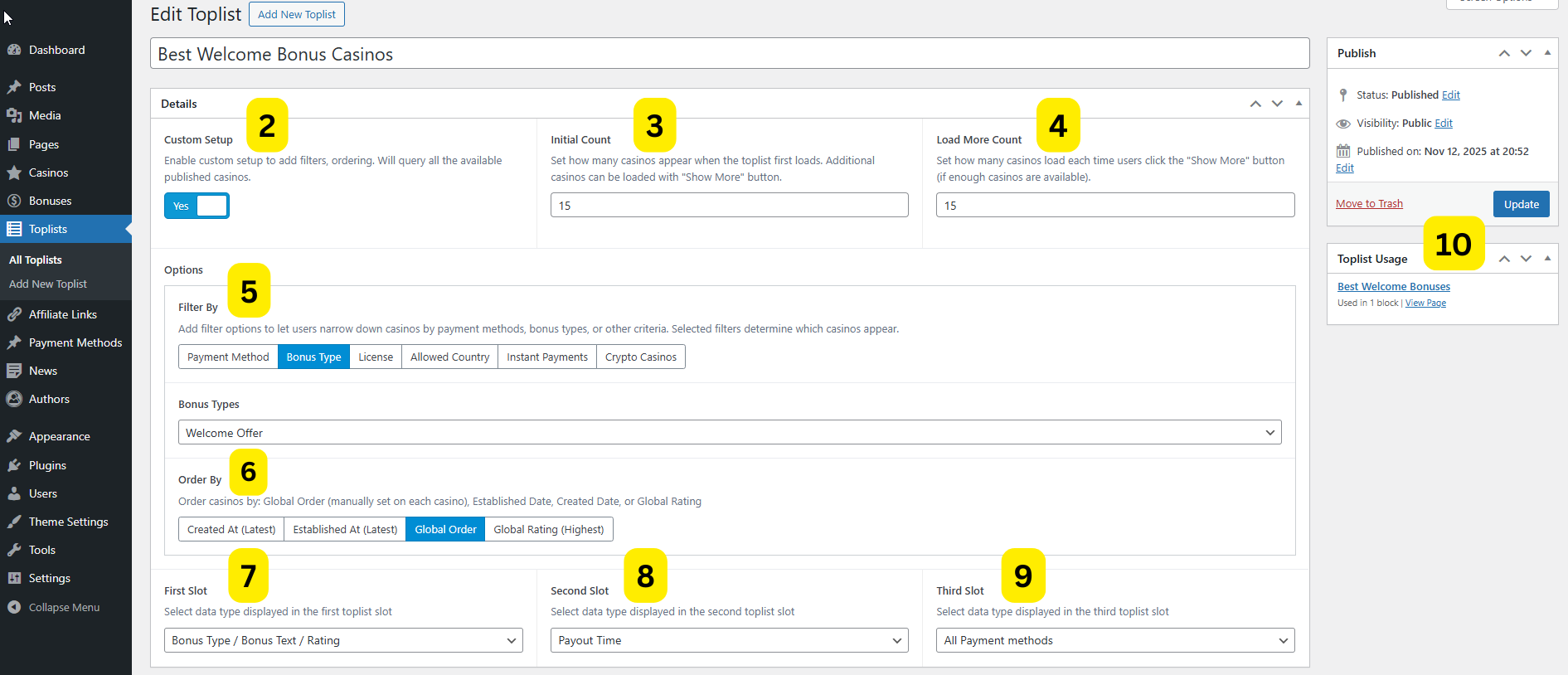Screen dimensions: 1568x675
Task: Click the Media icon in sidebar
Action: point(14,115)
